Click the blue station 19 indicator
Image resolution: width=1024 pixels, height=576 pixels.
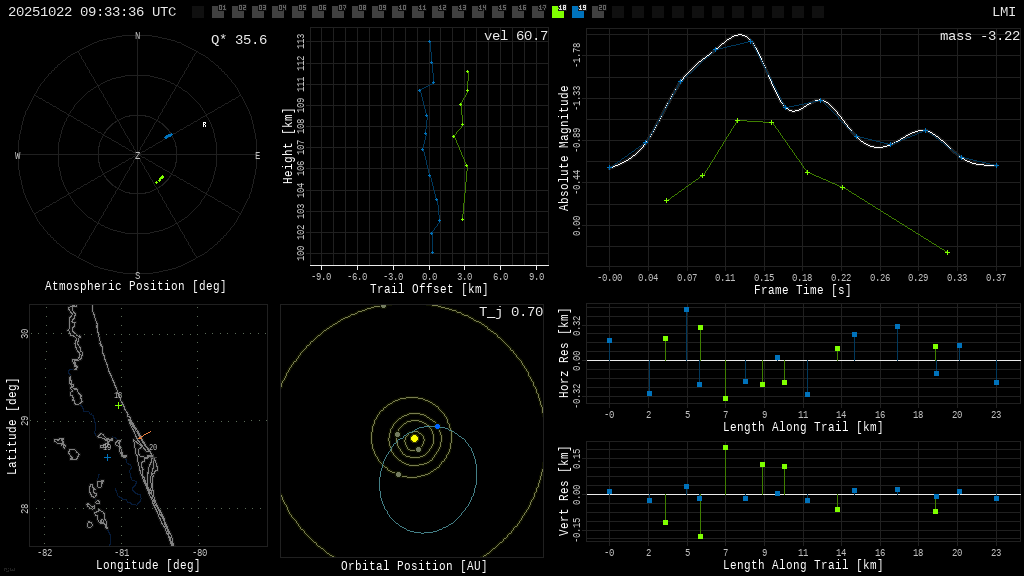click(x=578, y=12)
